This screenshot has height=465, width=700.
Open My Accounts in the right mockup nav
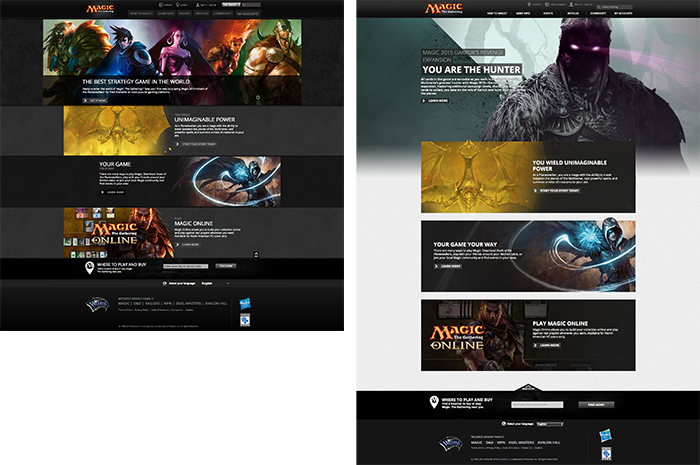(x=623, y=13)
